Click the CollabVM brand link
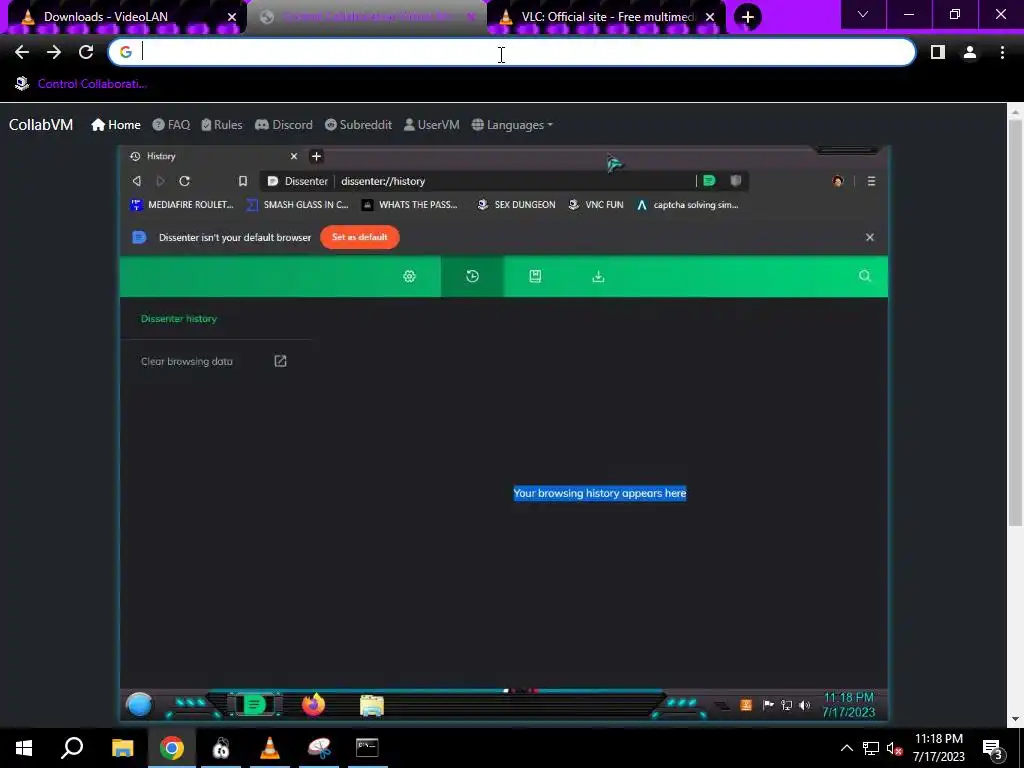The image size is (1024, 768). point(41,125)
